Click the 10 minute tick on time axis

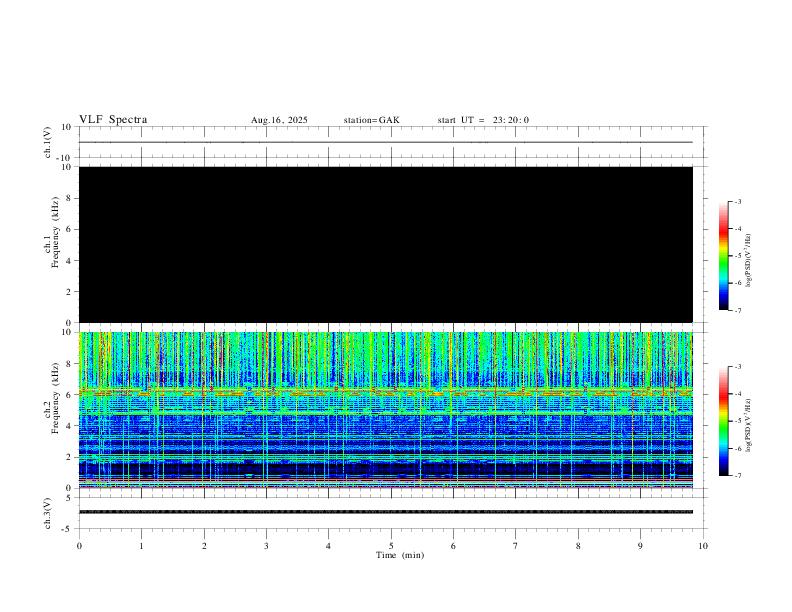point(703,545)
